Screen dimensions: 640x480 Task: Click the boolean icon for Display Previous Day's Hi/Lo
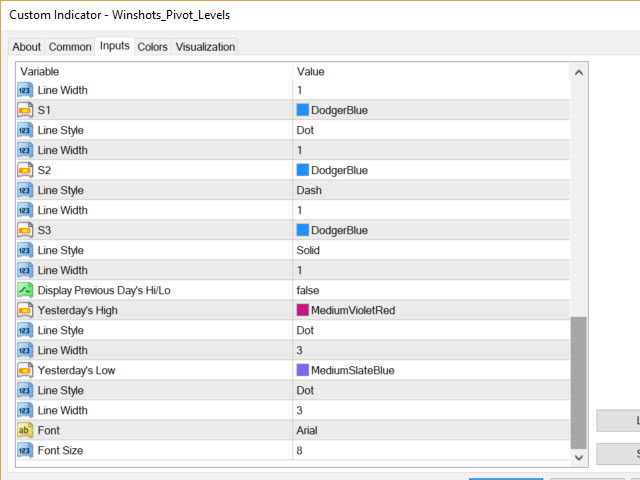tap(25, 290)
